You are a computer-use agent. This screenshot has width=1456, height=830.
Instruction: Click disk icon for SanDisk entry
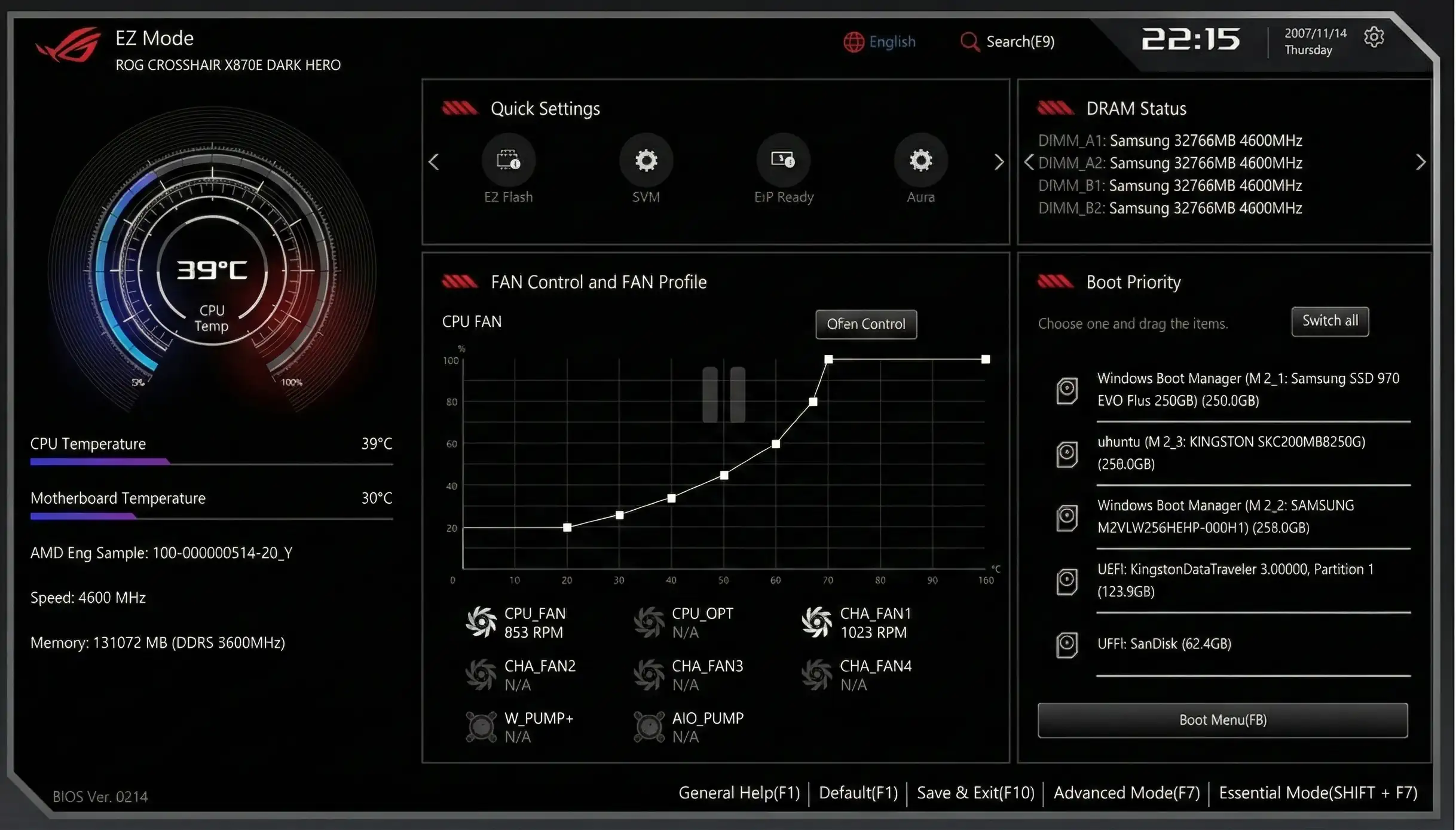click(1067, 645)
